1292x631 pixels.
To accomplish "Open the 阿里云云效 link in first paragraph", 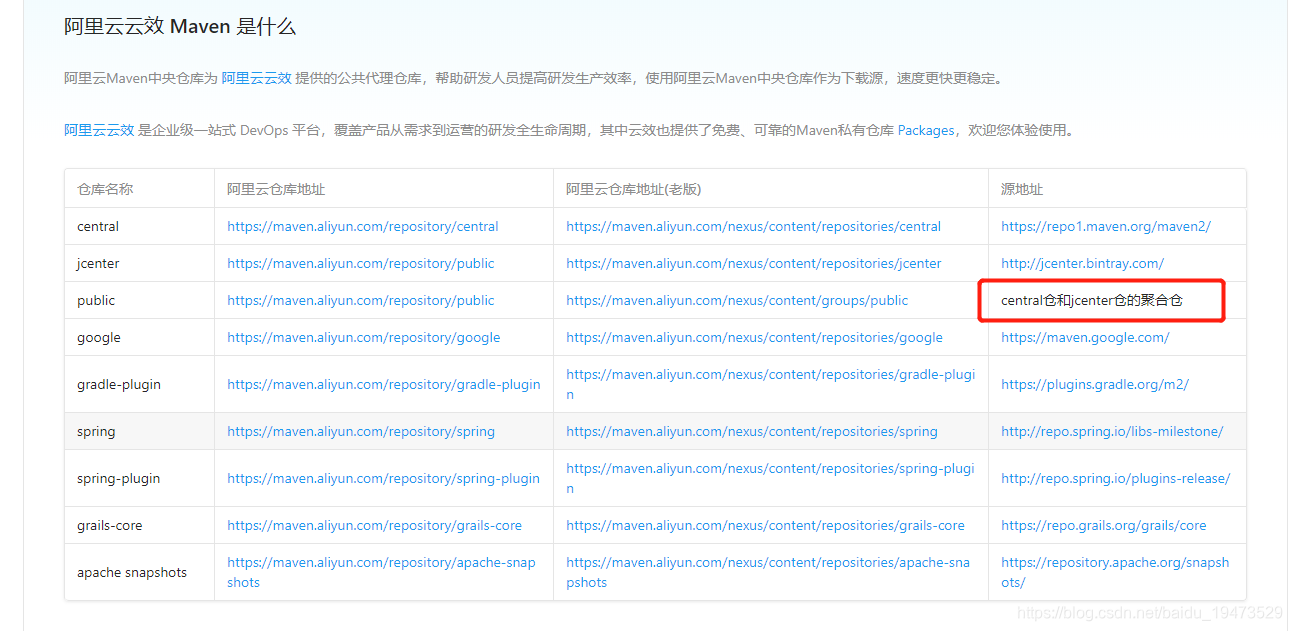I will 256,78.
